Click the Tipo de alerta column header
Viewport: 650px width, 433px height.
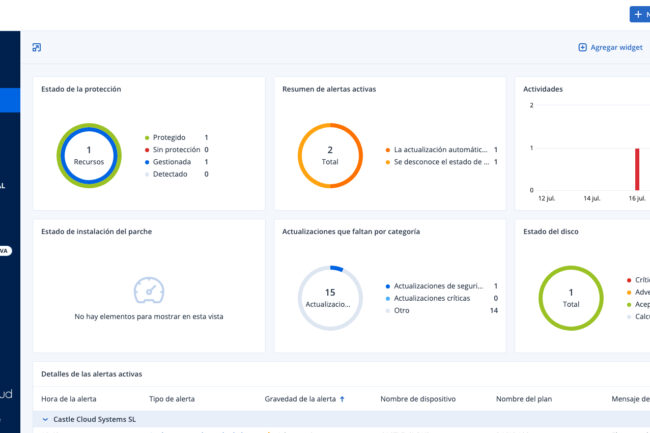(172, 399)
